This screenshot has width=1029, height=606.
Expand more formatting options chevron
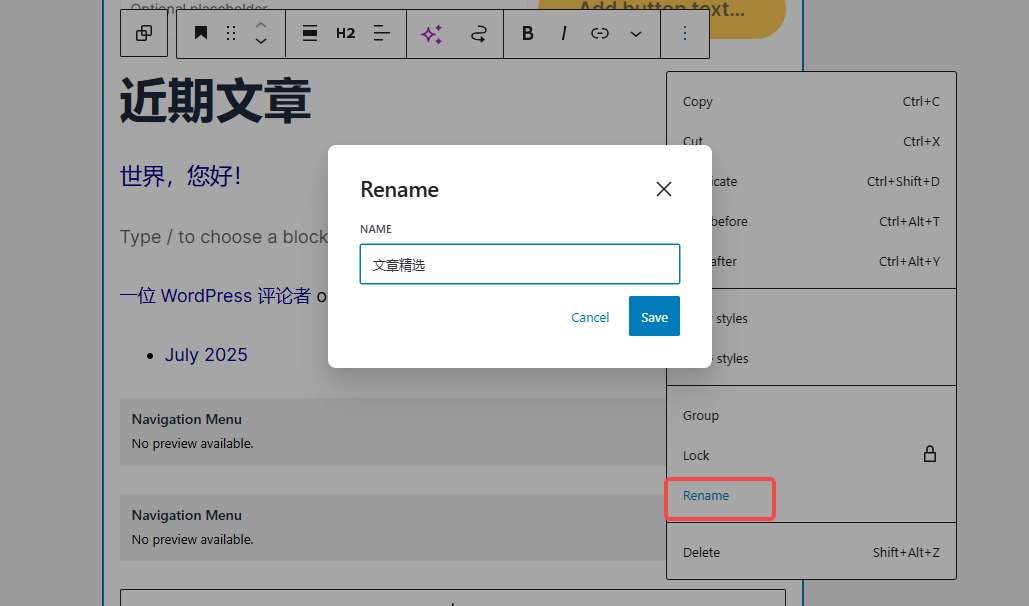(636, 34)
